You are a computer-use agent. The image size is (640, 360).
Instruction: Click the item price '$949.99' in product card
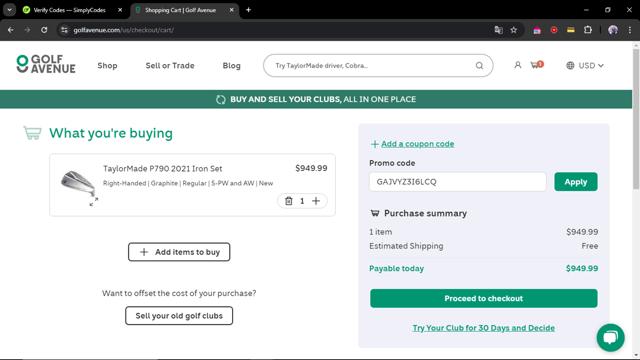(311, 168)
